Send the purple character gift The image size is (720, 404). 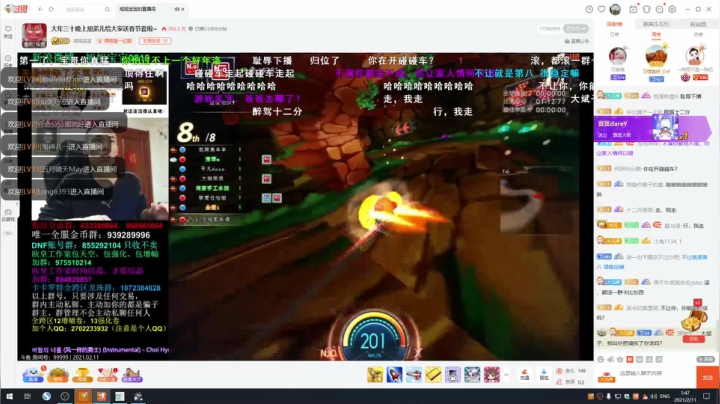pos(452,375)
